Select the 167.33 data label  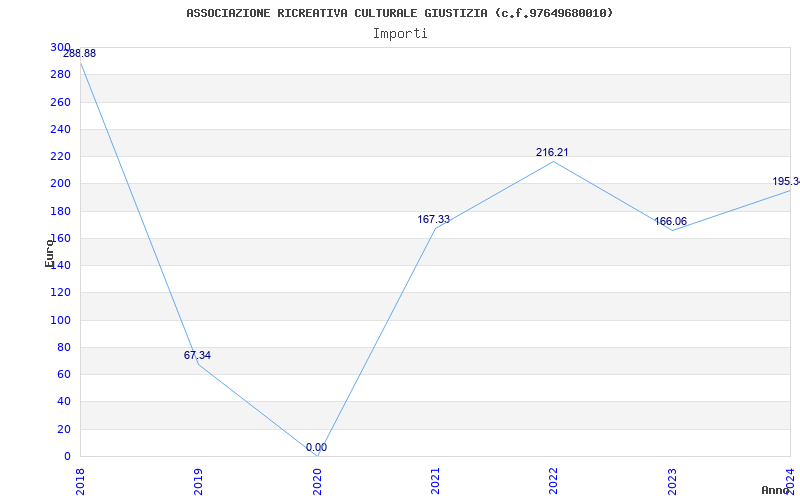click(434, 219)
